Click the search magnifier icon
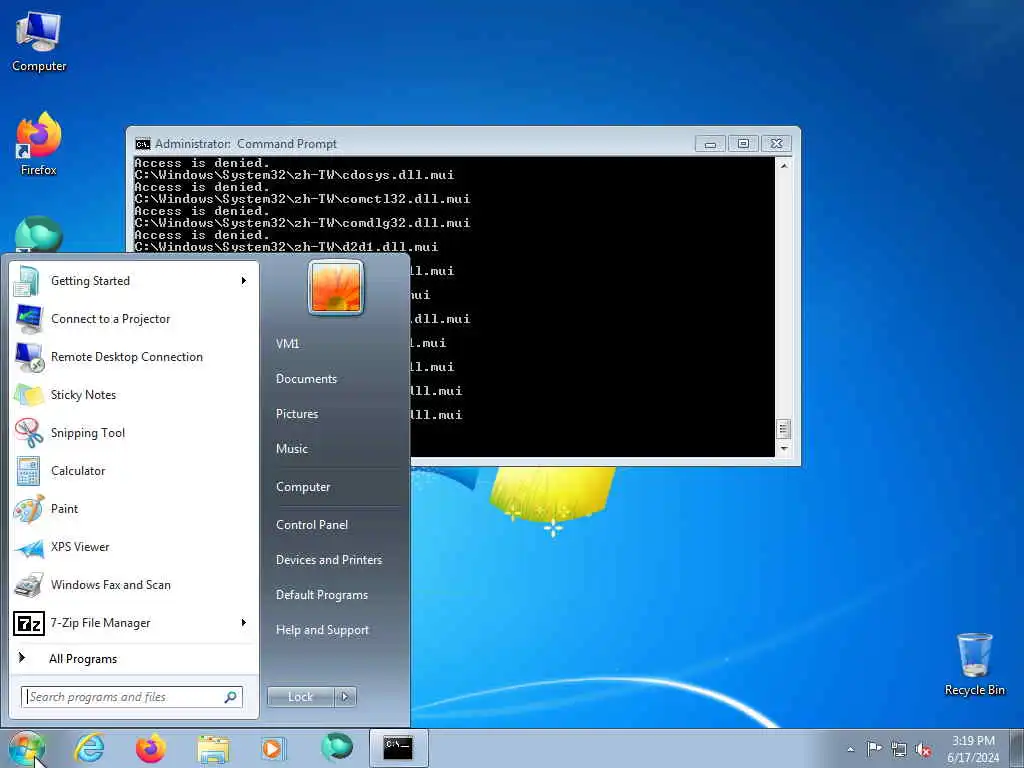Image resolution: width=1024 pixels, height=768 pixels. (230, 697)
